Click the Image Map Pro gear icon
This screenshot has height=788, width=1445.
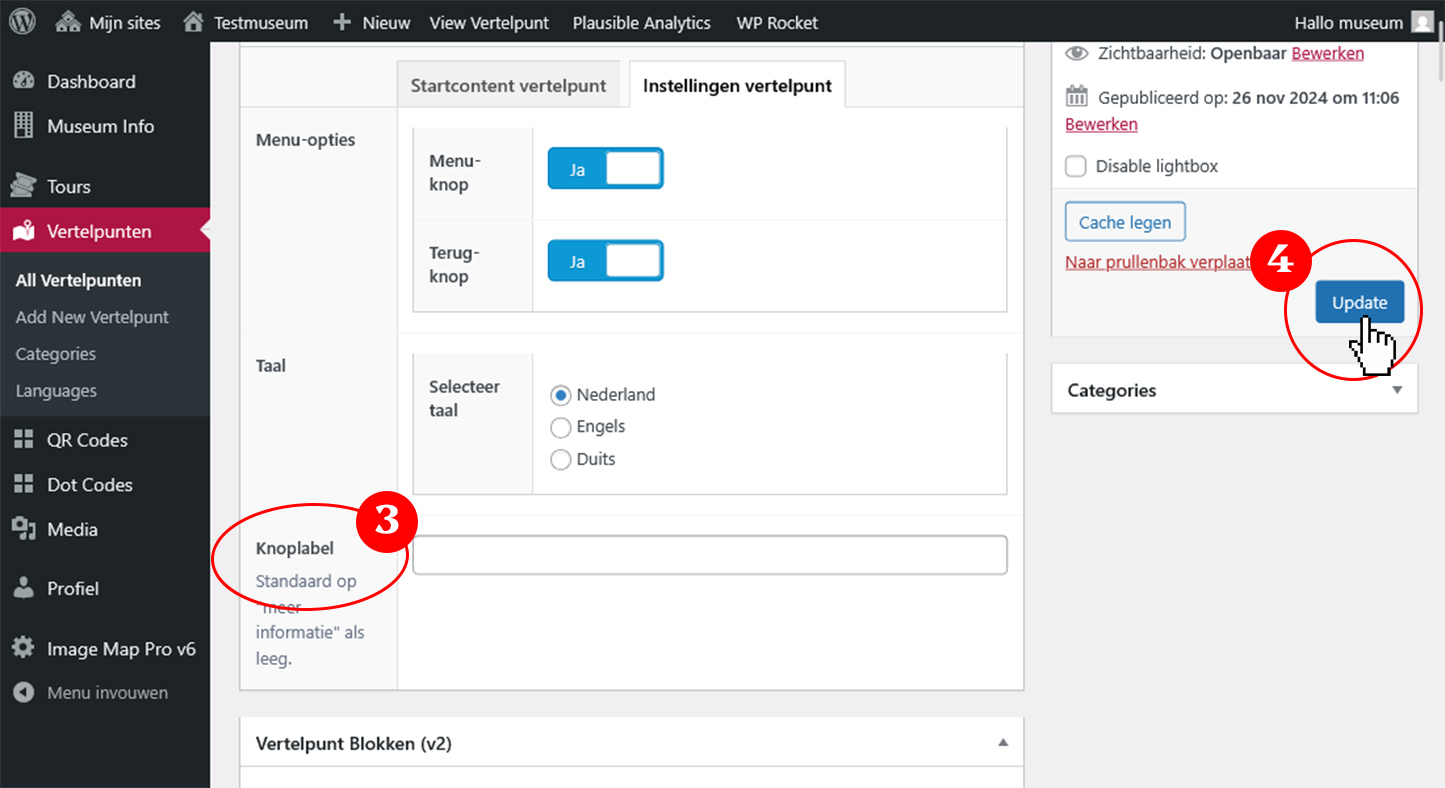pos(24,649)
